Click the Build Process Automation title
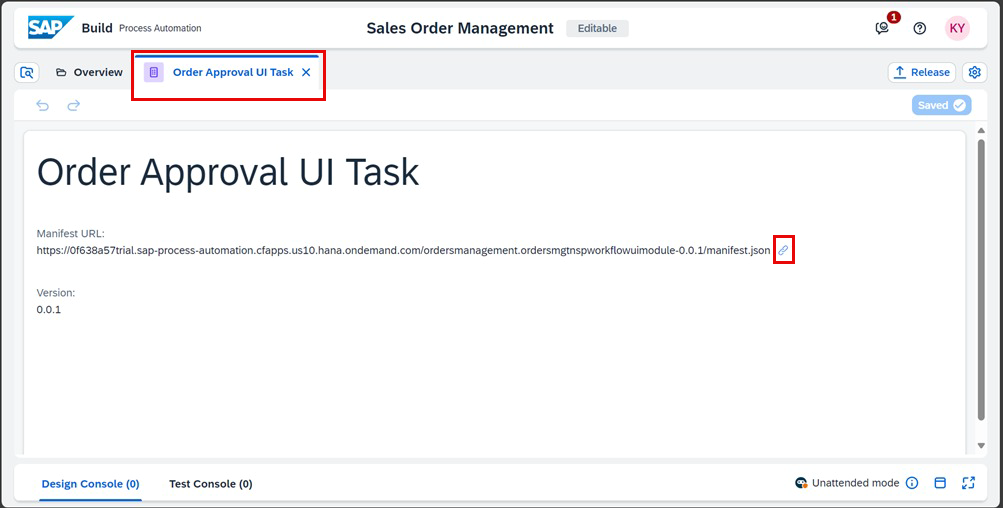This screenshot has height=508, width=1003. pos(141,28)
